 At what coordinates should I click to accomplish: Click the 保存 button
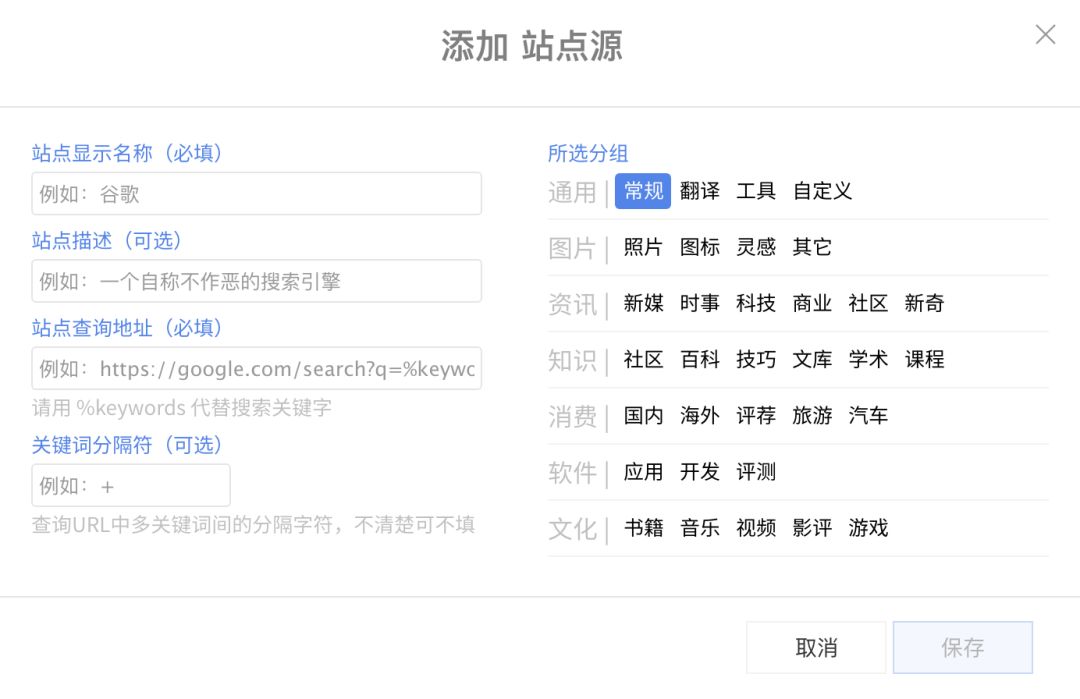(963, 647)
